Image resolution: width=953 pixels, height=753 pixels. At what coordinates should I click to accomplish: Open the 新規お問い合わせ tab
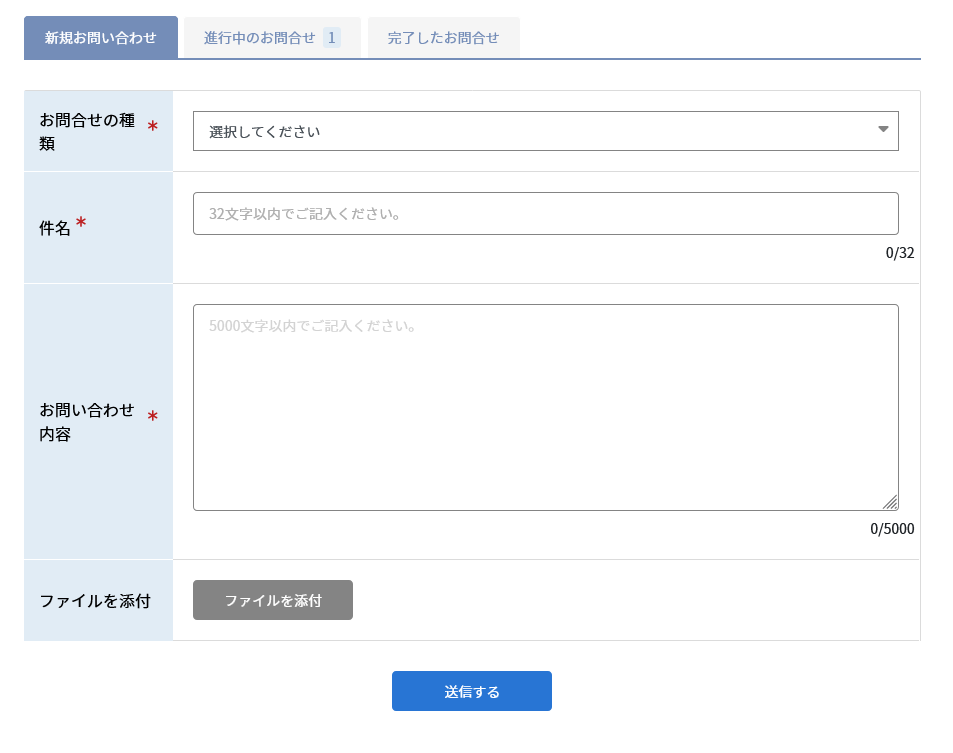click(x=101, y=38)
